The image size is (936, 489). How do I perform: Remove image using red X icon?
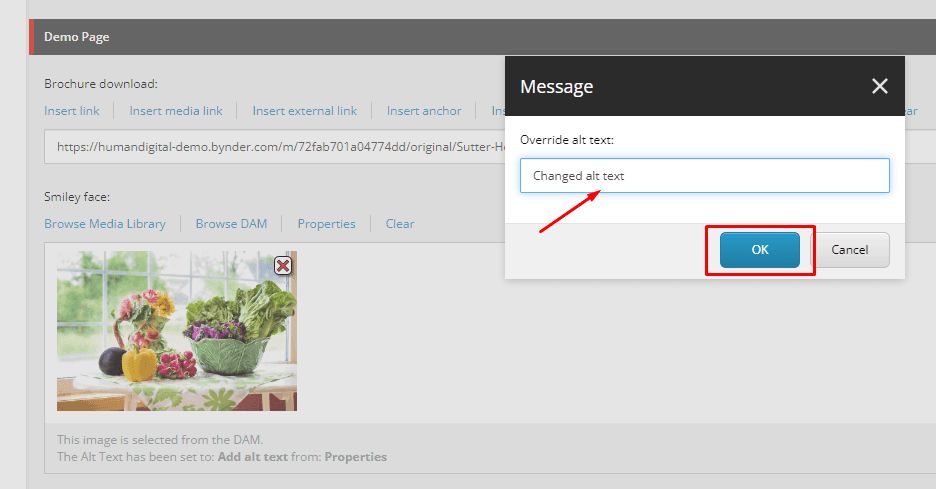(283, 266)
